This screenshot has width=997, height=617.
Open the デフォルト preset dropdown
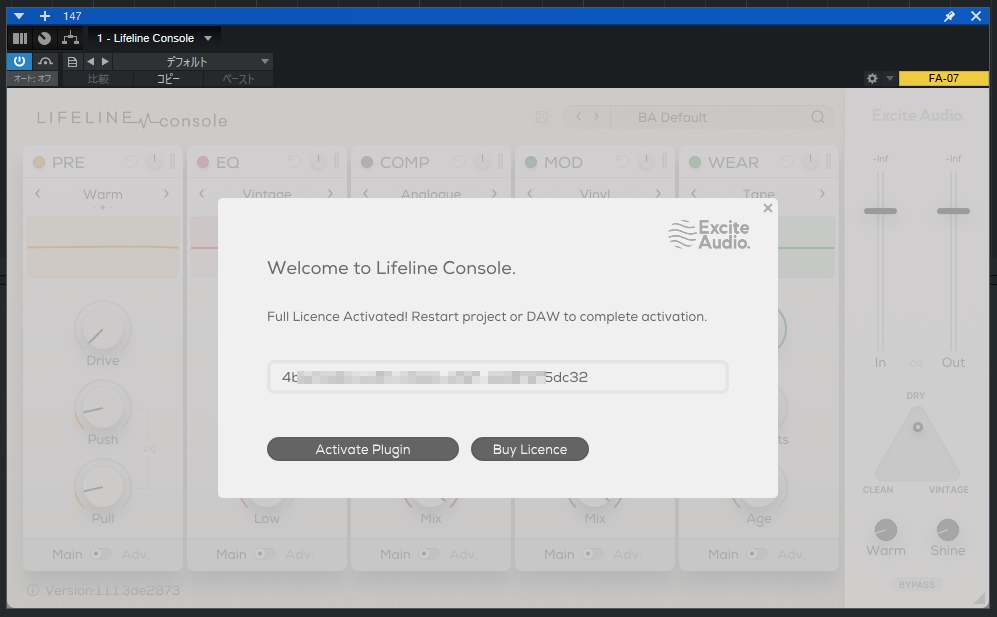pyautogui.click(x=193, y=62)
